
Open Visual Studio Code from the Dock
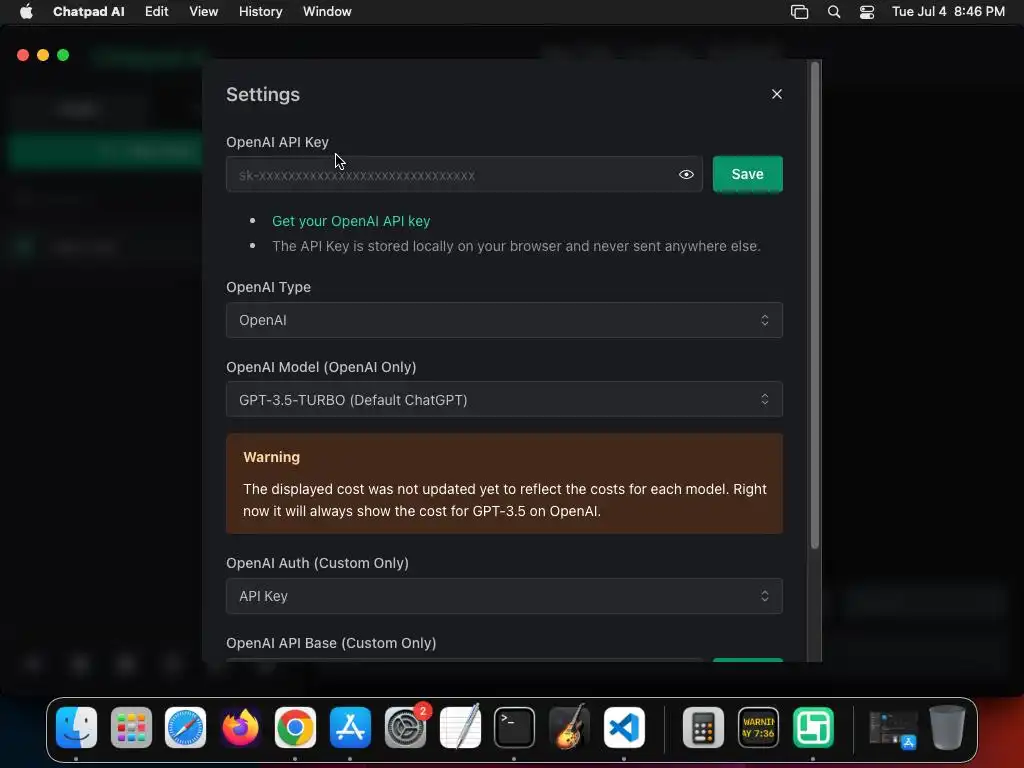coord(624,728)
